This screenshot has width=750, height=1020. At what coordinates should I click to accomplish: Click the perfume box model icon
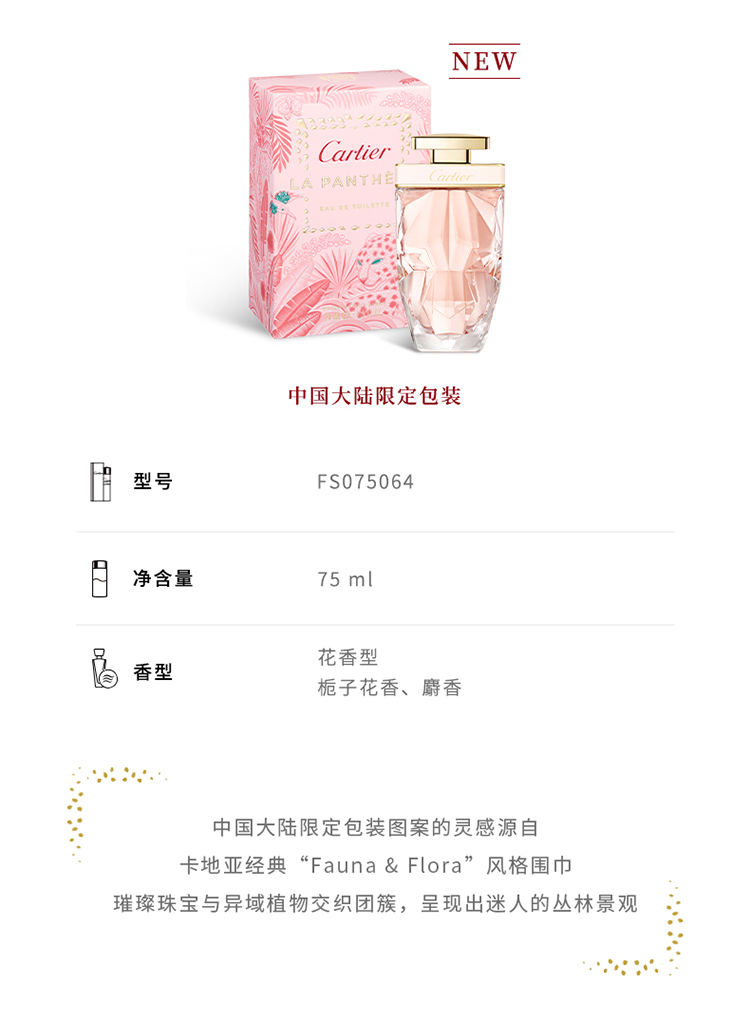coord(100,482)
